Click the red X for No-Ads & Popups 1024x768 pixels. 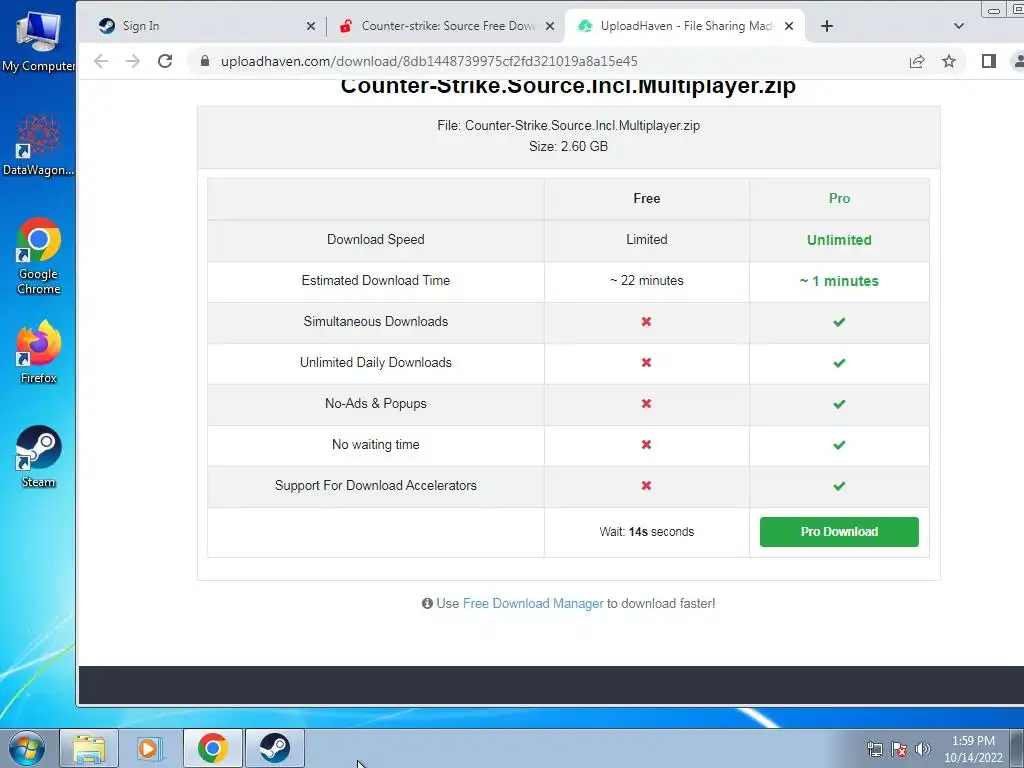click(646, 404)
